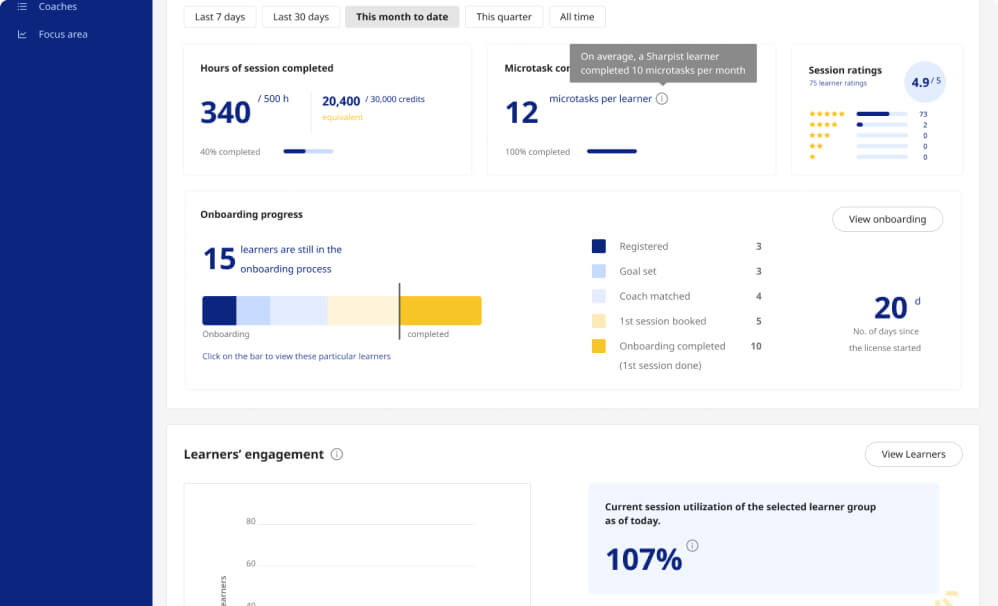Image resolution: width=998 pixels, height=606 pixels.
Task: Choose the All time filter
Action: pyautogui.click(x=577, y=17)
